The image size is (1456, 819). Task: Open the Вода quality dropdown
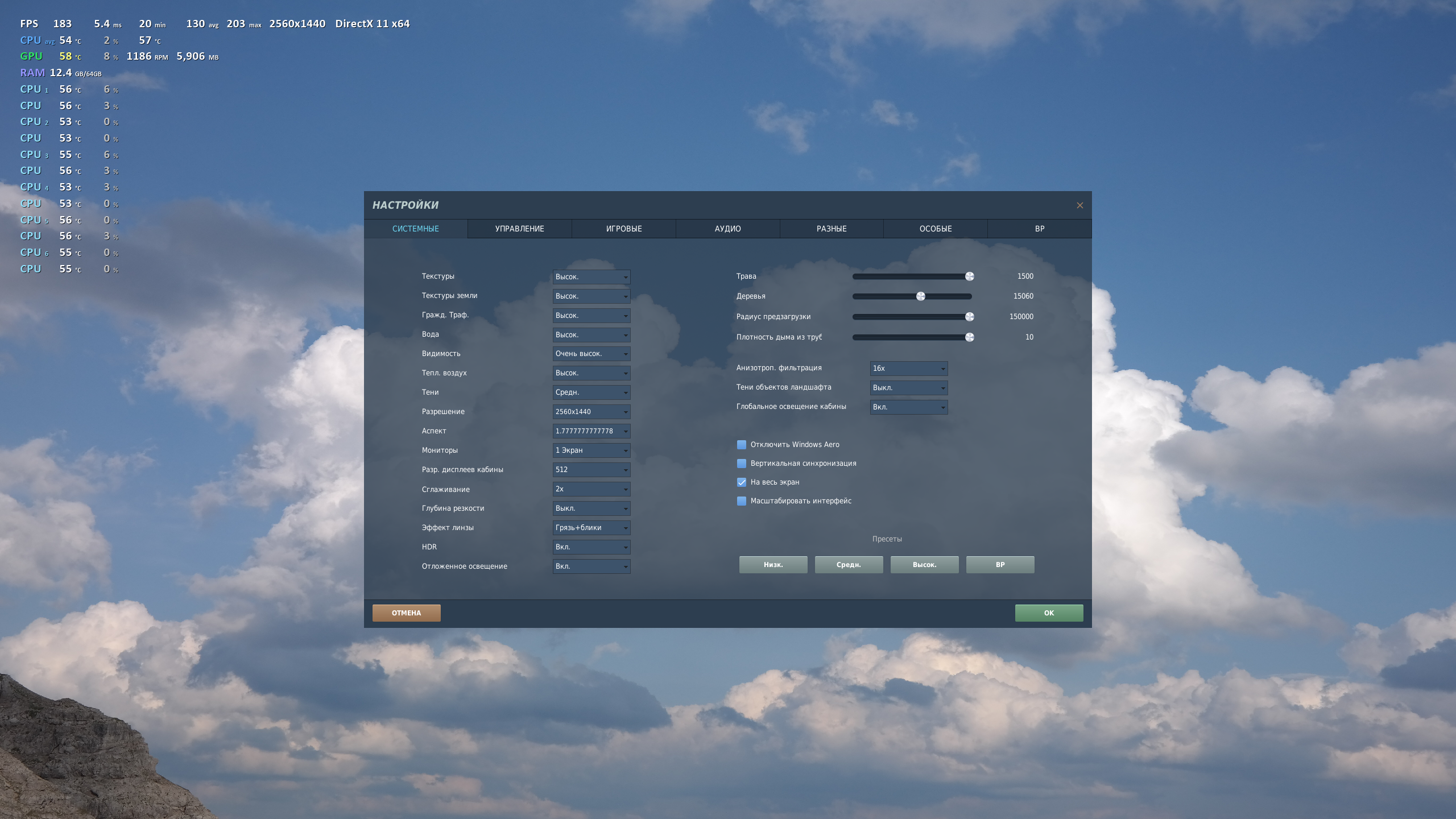point(591,335)
